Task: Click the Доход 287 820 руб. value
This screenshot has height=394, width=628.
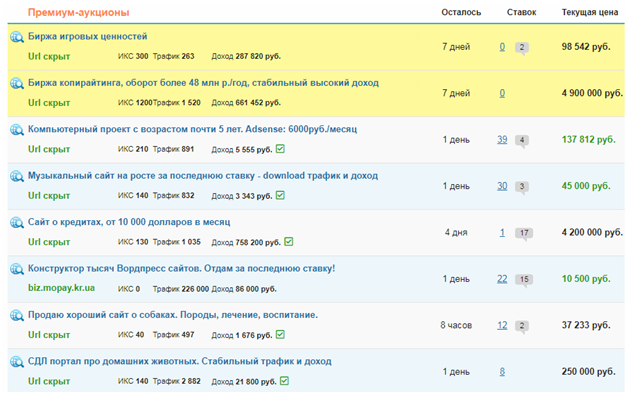Action: 246,56
